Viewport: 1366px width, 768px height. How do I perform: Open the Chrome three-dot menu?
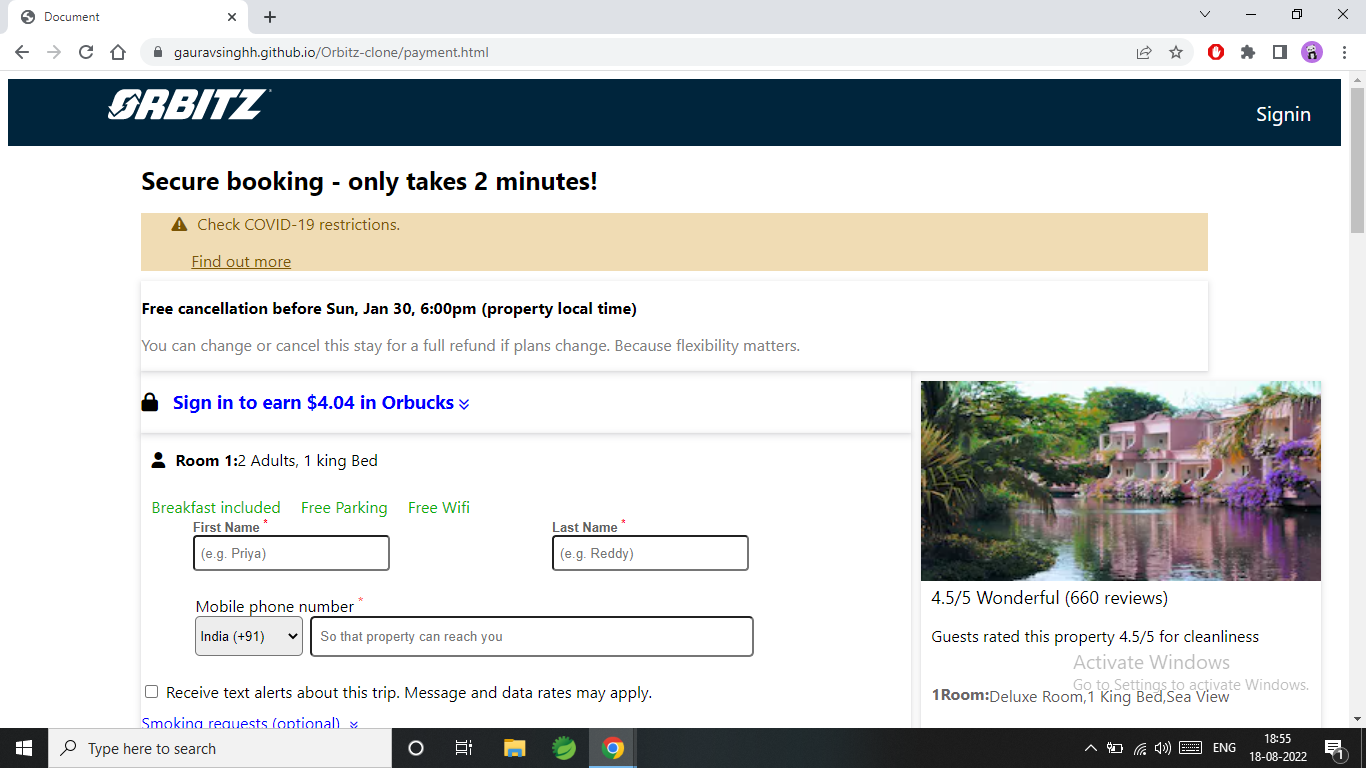(1343, 52)
